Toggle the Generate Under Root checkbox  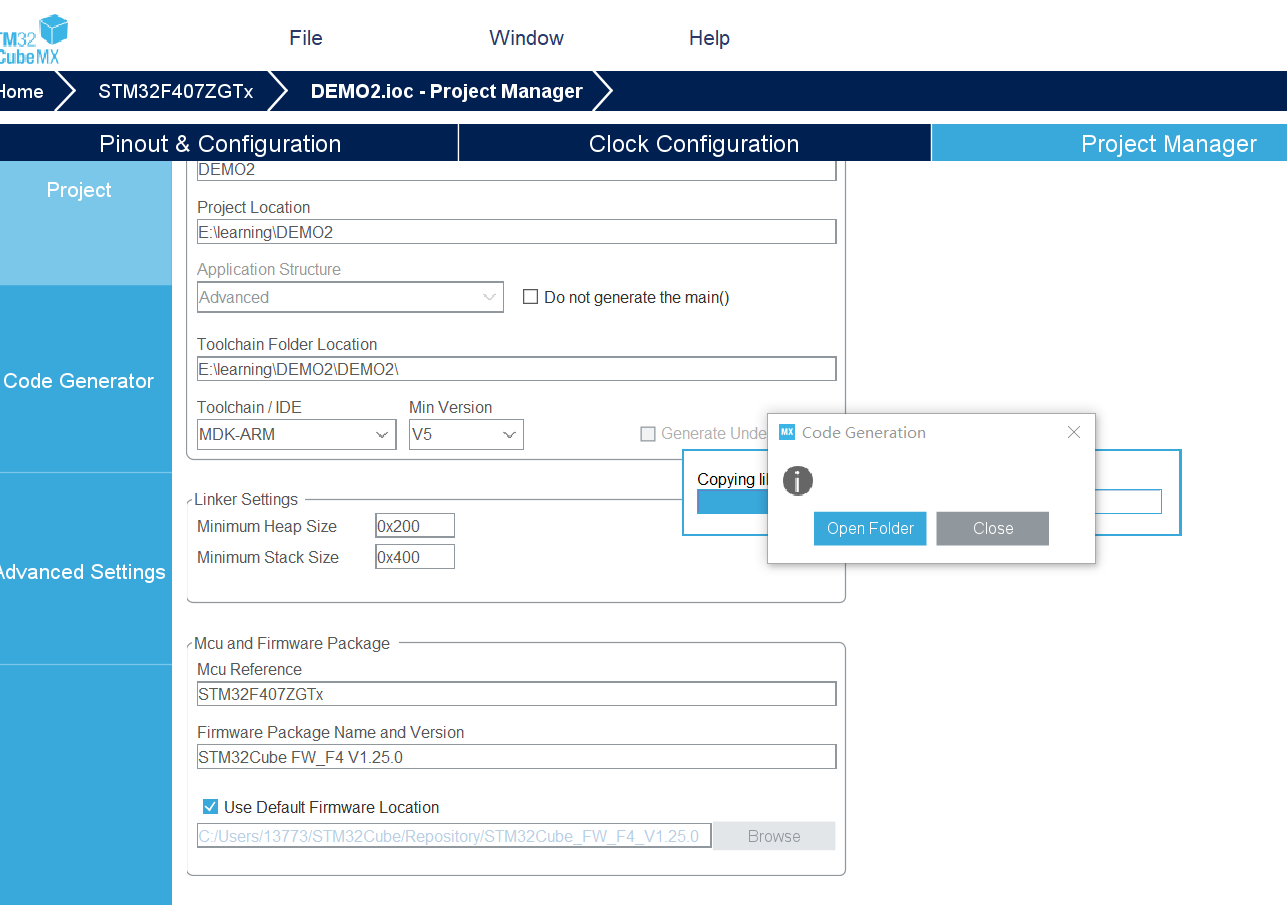point(648,433)
